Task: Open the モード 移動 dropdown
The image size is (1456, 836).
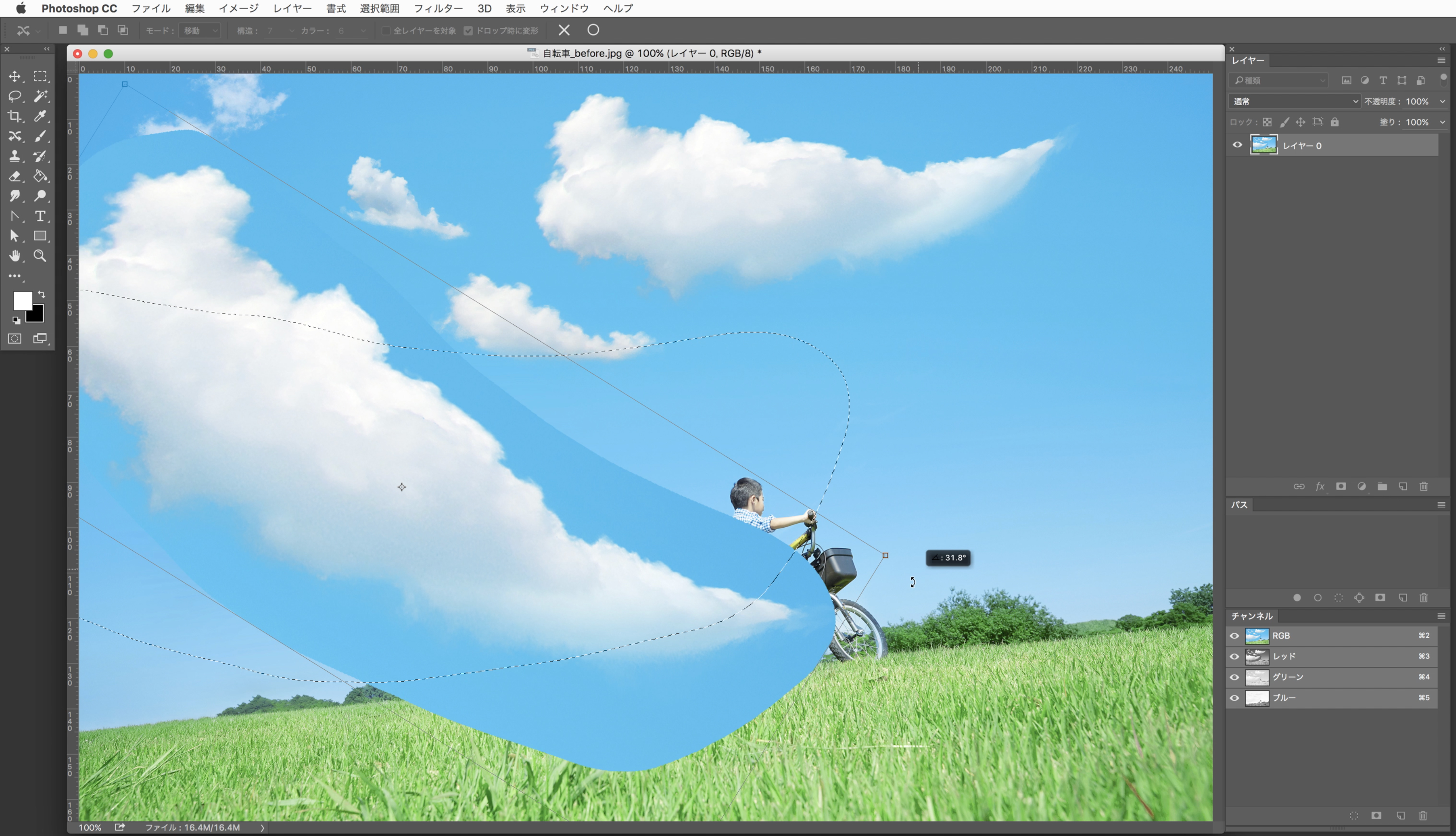Action: [200, 30]
